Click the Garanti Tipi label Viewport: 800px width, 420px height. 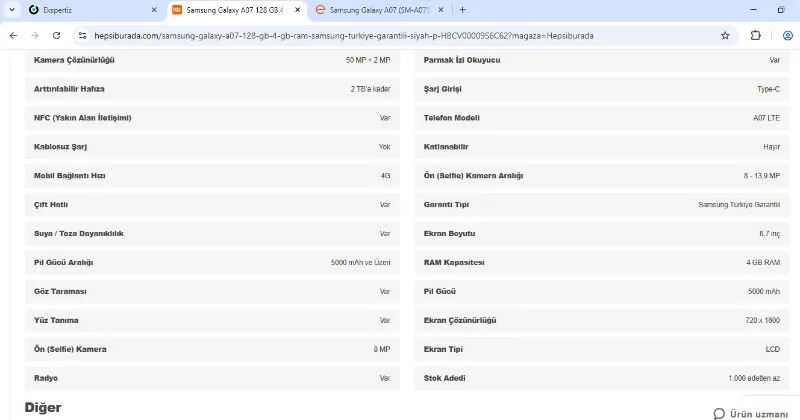(446, 205)
